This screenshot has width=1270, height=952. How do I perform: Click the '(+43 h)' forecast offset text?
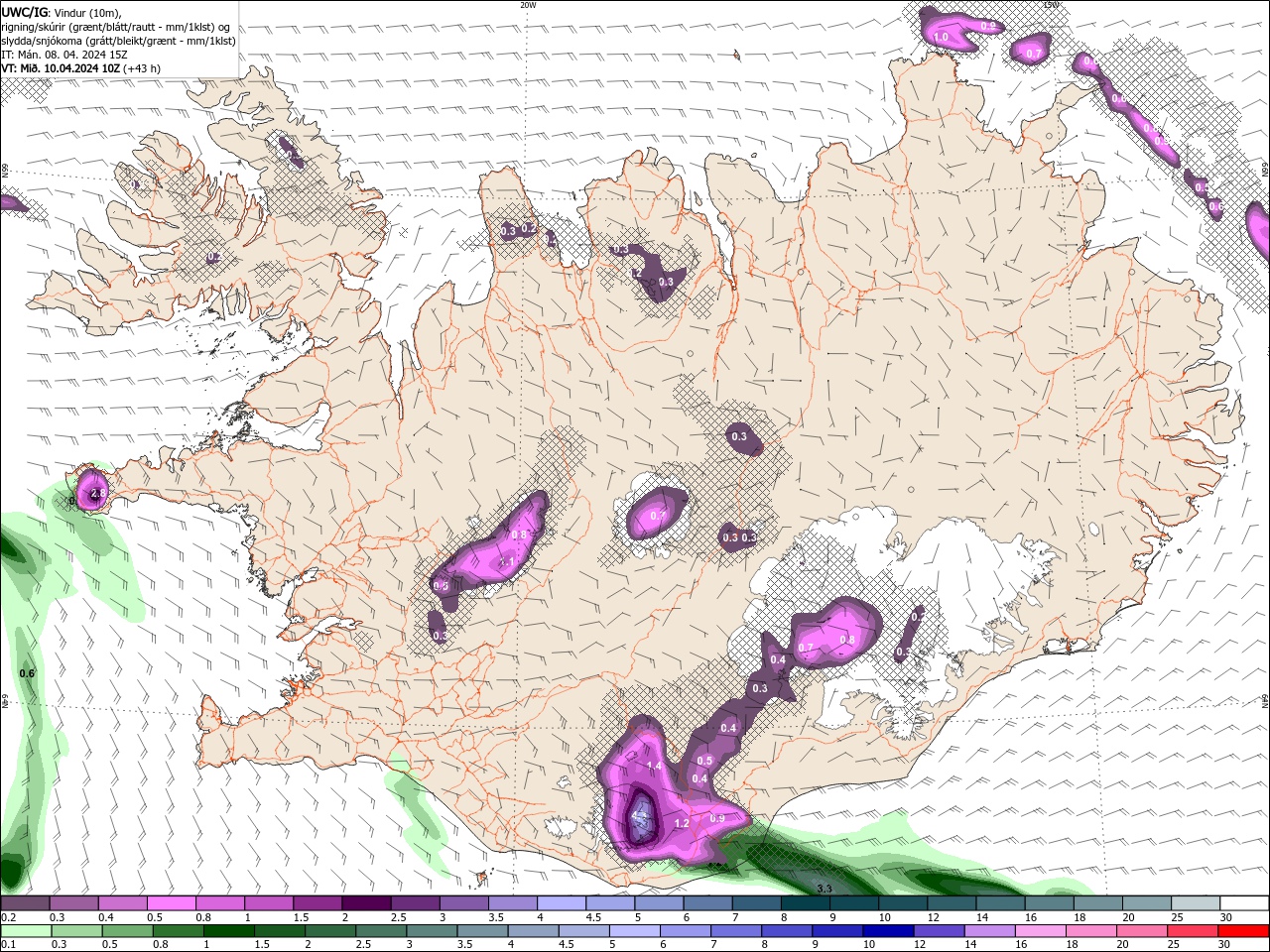143,68
